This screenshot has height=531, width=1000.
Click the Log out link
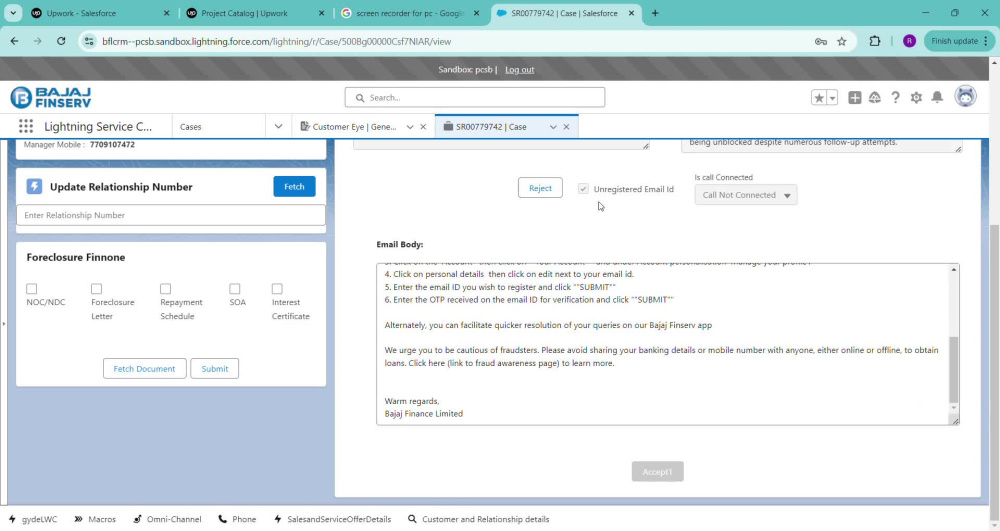coord(519,69)
